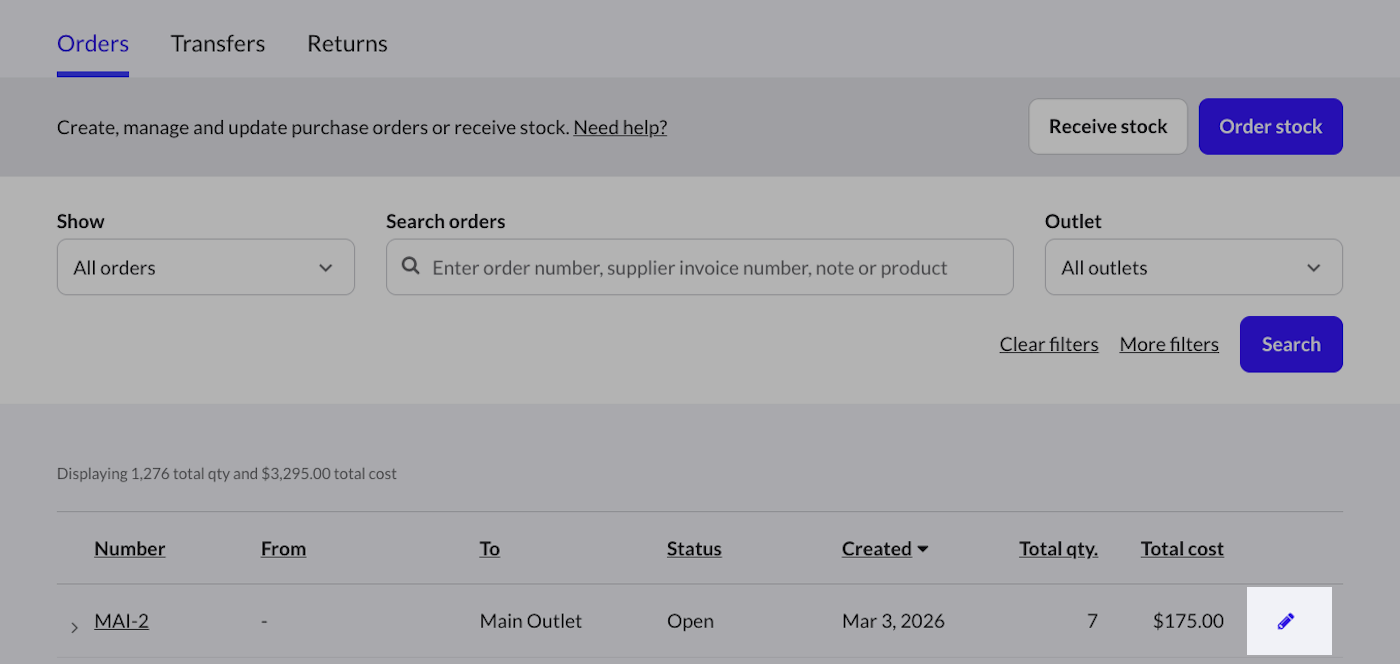Select the Orders tab
This screenshot has width=1400, height=664.
click(x=93, y=44)
